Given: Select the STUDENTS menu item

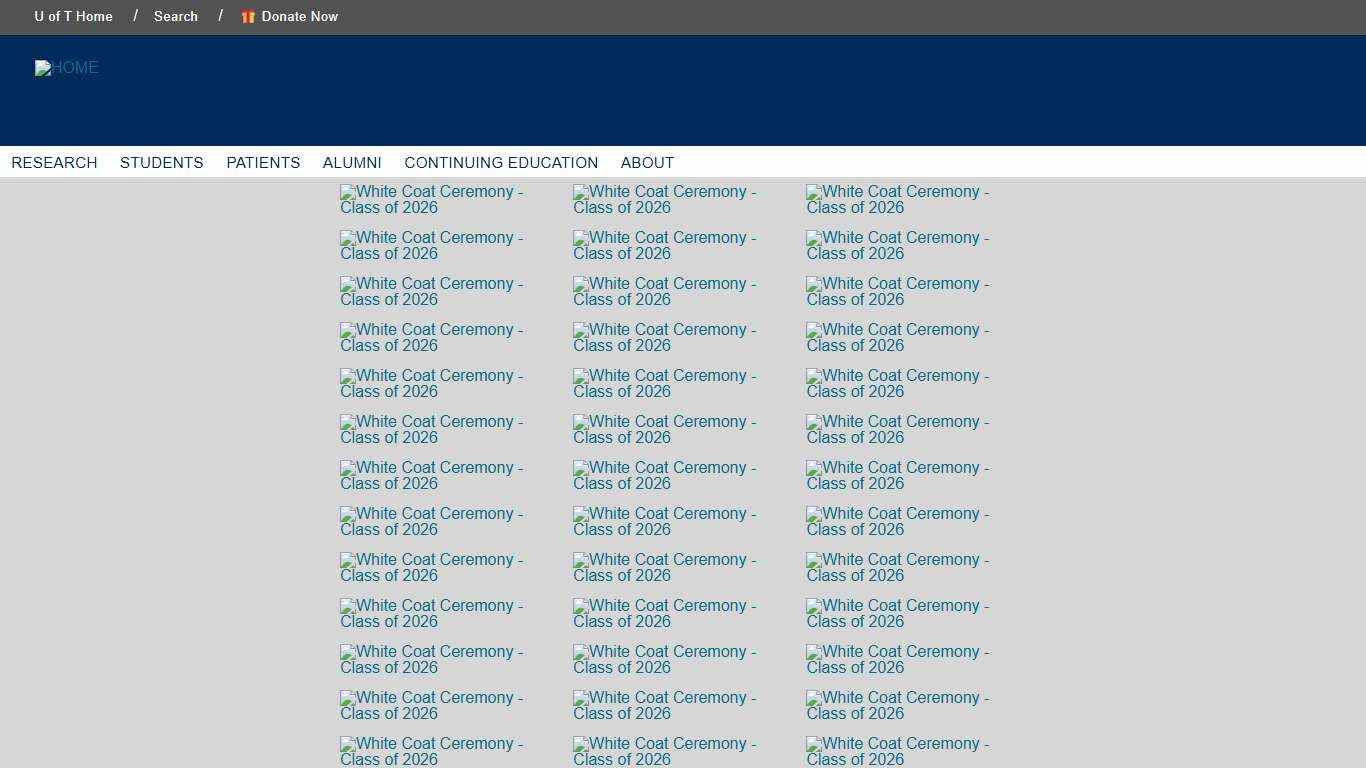Looking at the screenshot, I should coord(162,163).
